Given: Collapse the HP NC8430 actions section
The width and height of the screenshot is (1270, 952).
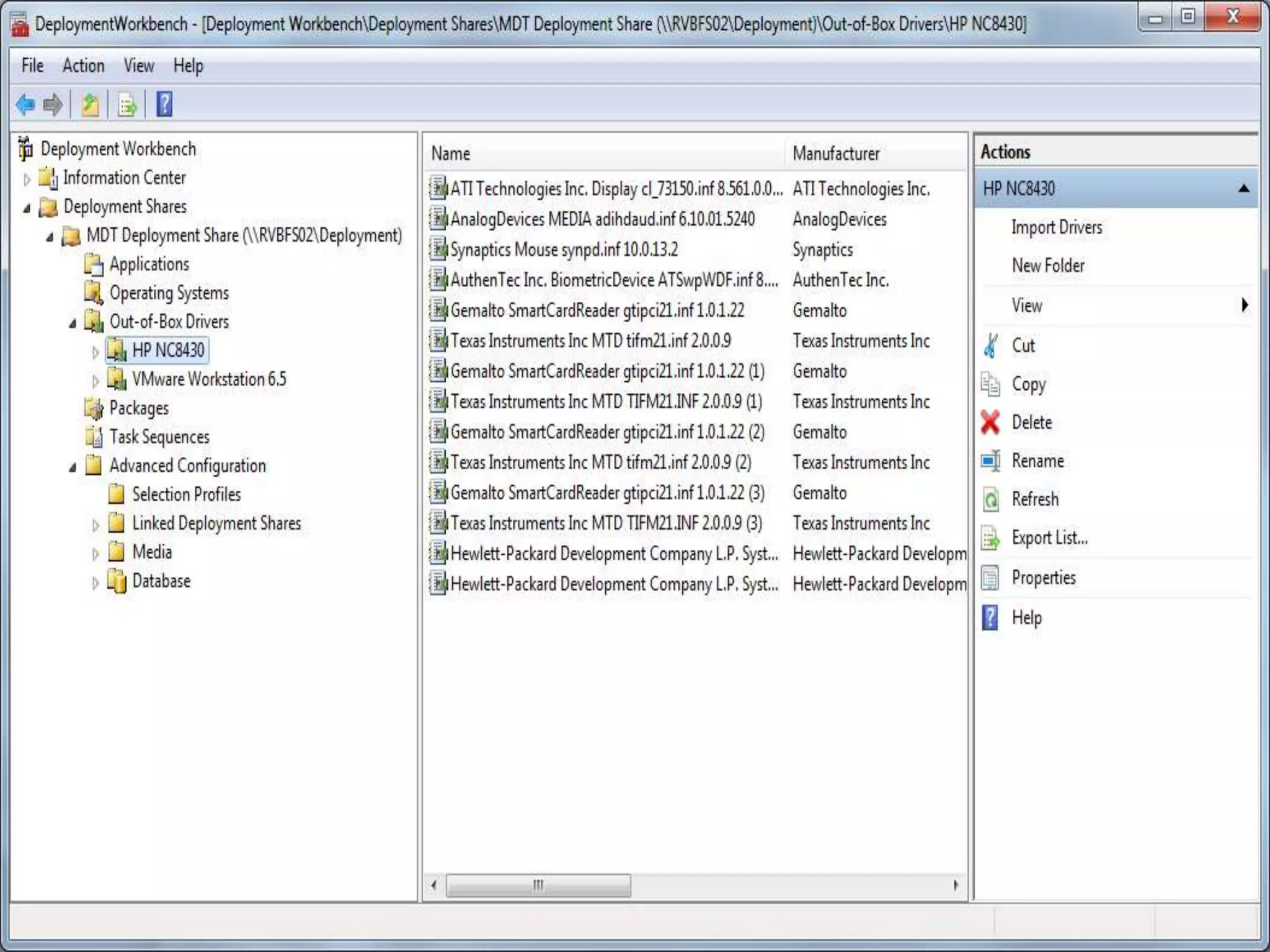Looking at the screenshot, I should click(1243, 188).
